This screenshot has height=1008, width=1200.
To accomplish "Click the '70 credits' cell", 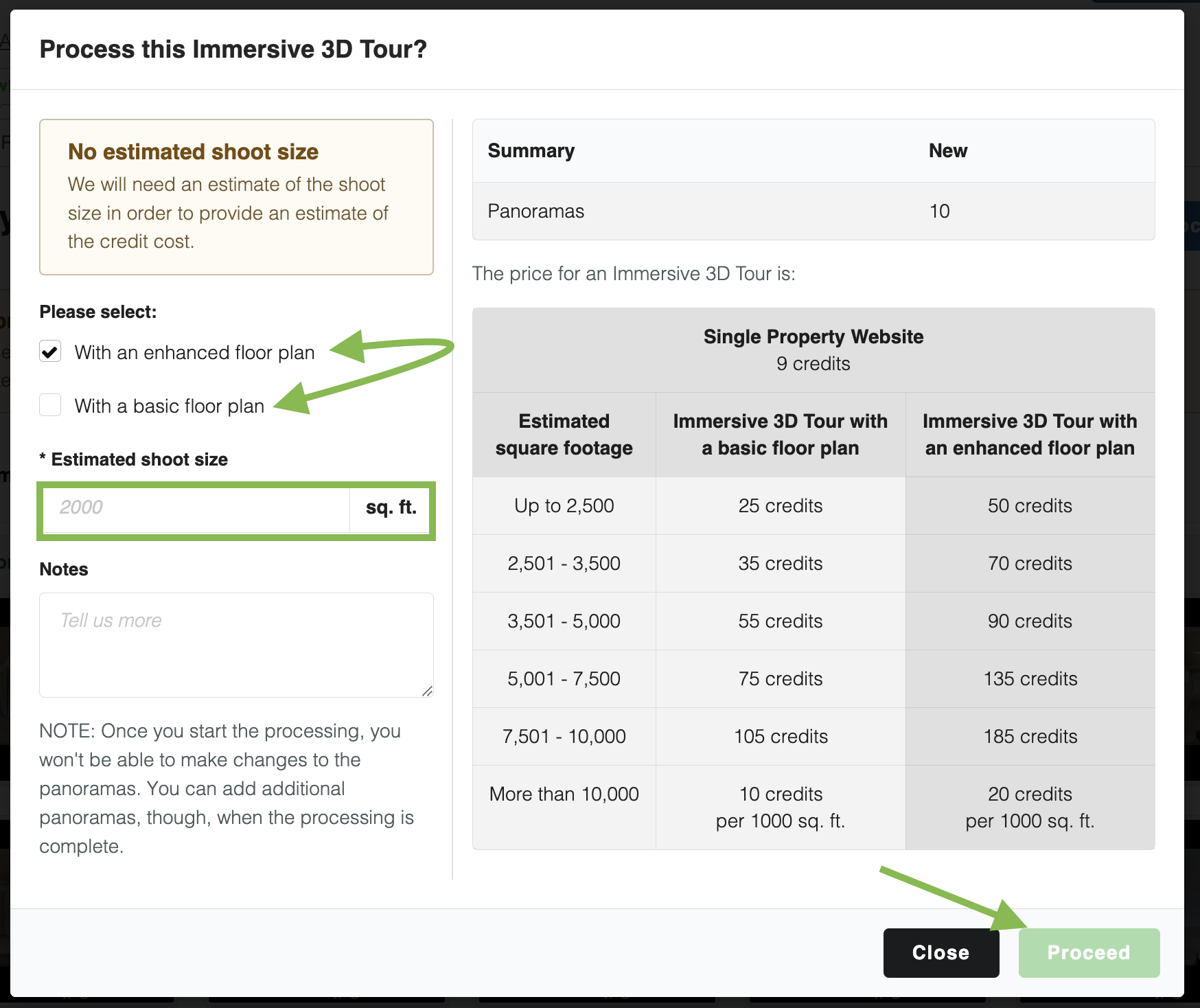I will pos(1030,564).
